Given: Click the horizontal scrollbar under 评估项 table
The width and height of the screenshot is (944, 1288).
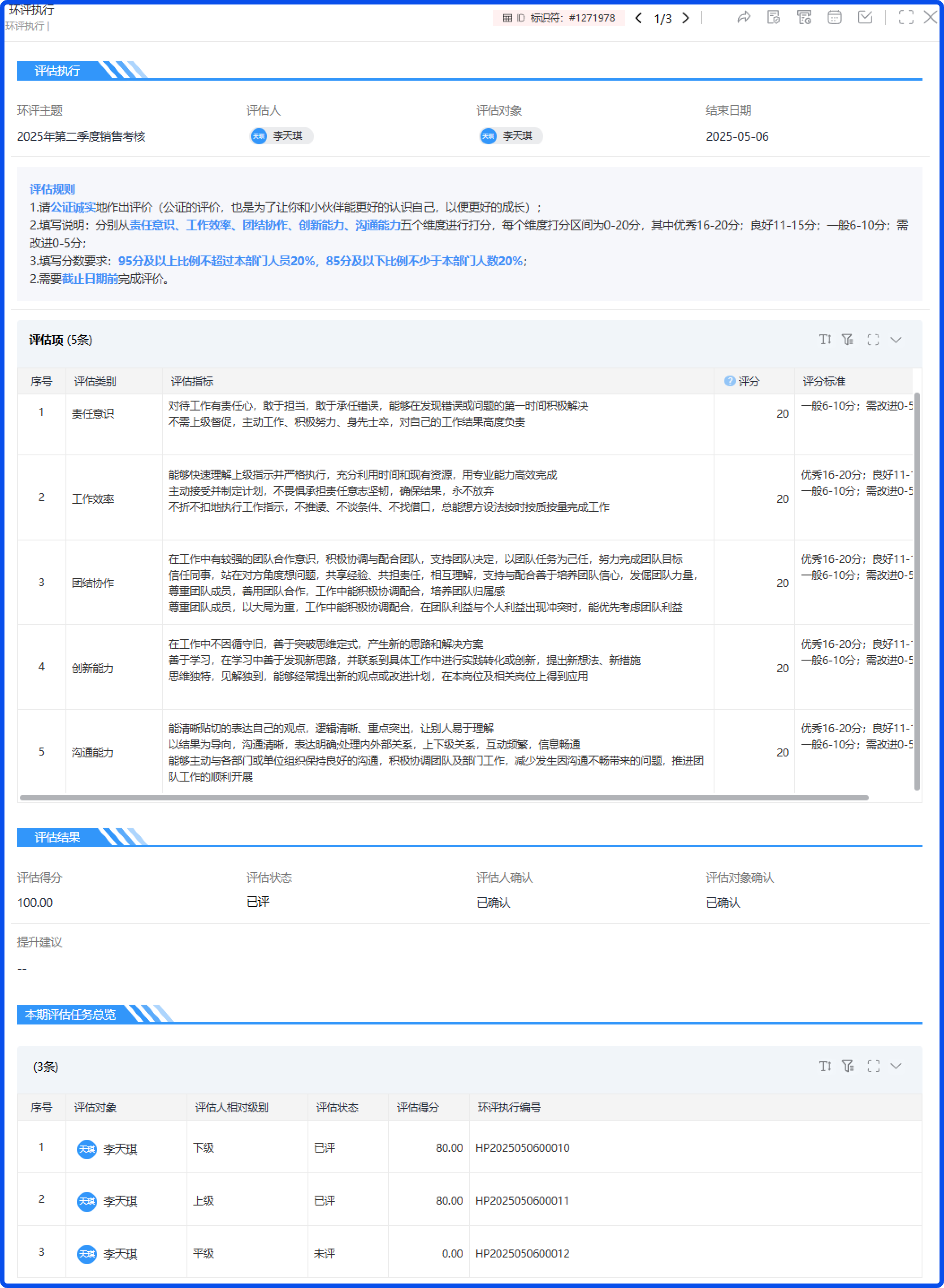Looking at the screenshot, I should 443,797.
